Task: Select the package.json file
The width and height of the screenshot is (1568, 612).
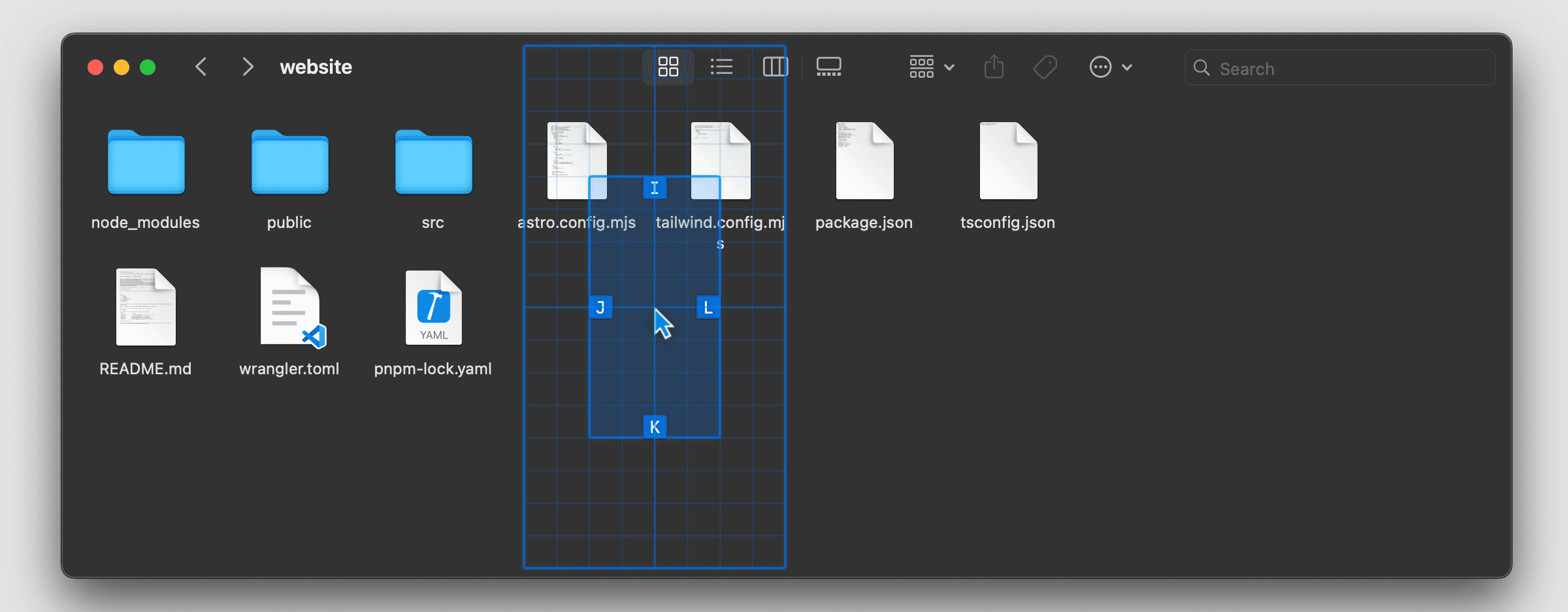Action: tap(864, 161)
